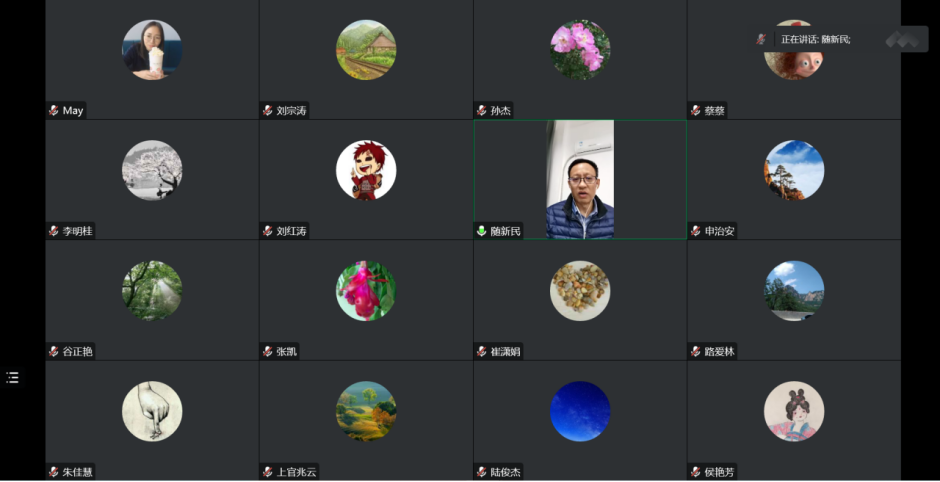The image size is (940, 482).
Task: Click the 正在讲话: 随新民 speaking label
Action: point(815,40)
